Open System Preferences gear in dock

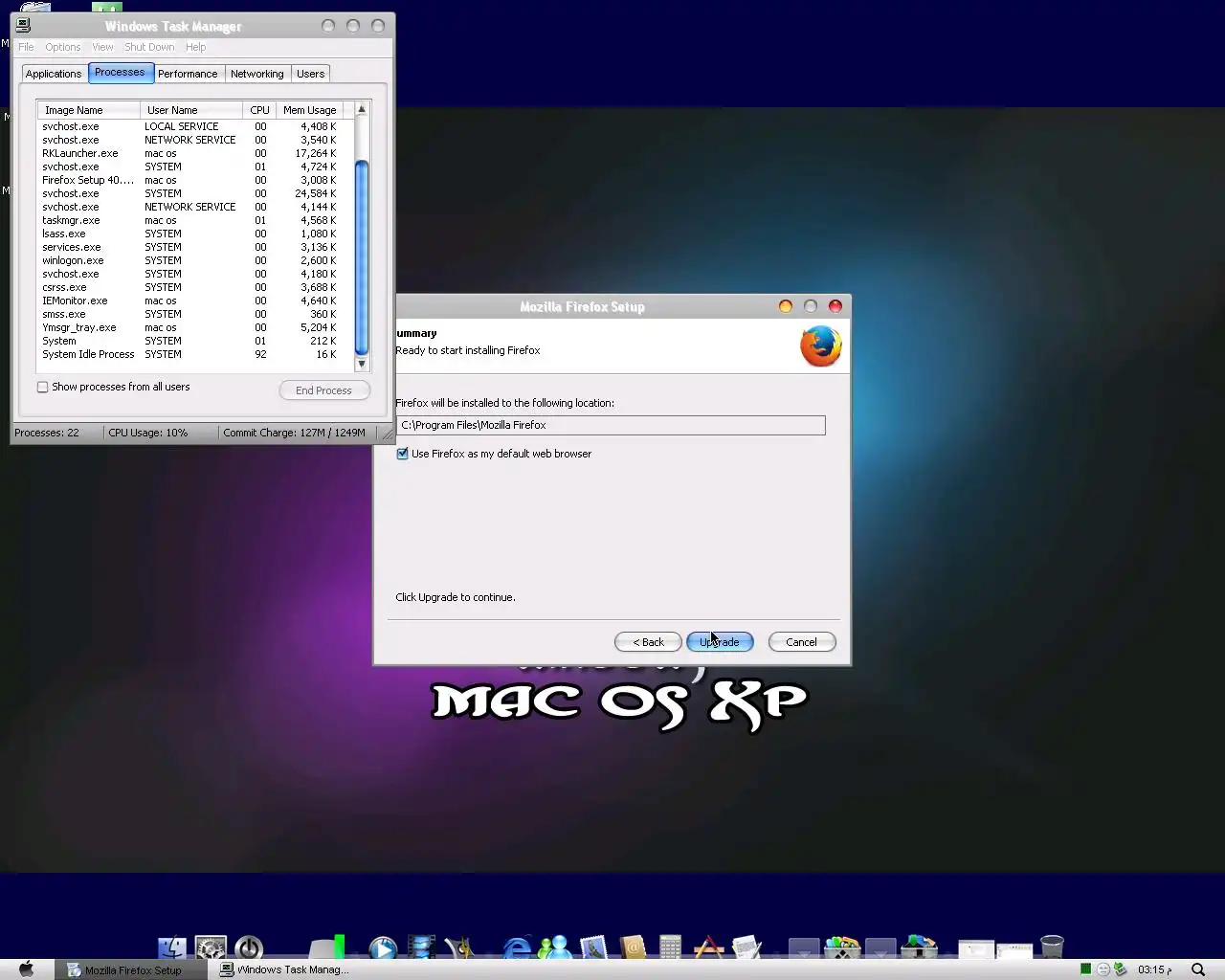tap(211, 947)
